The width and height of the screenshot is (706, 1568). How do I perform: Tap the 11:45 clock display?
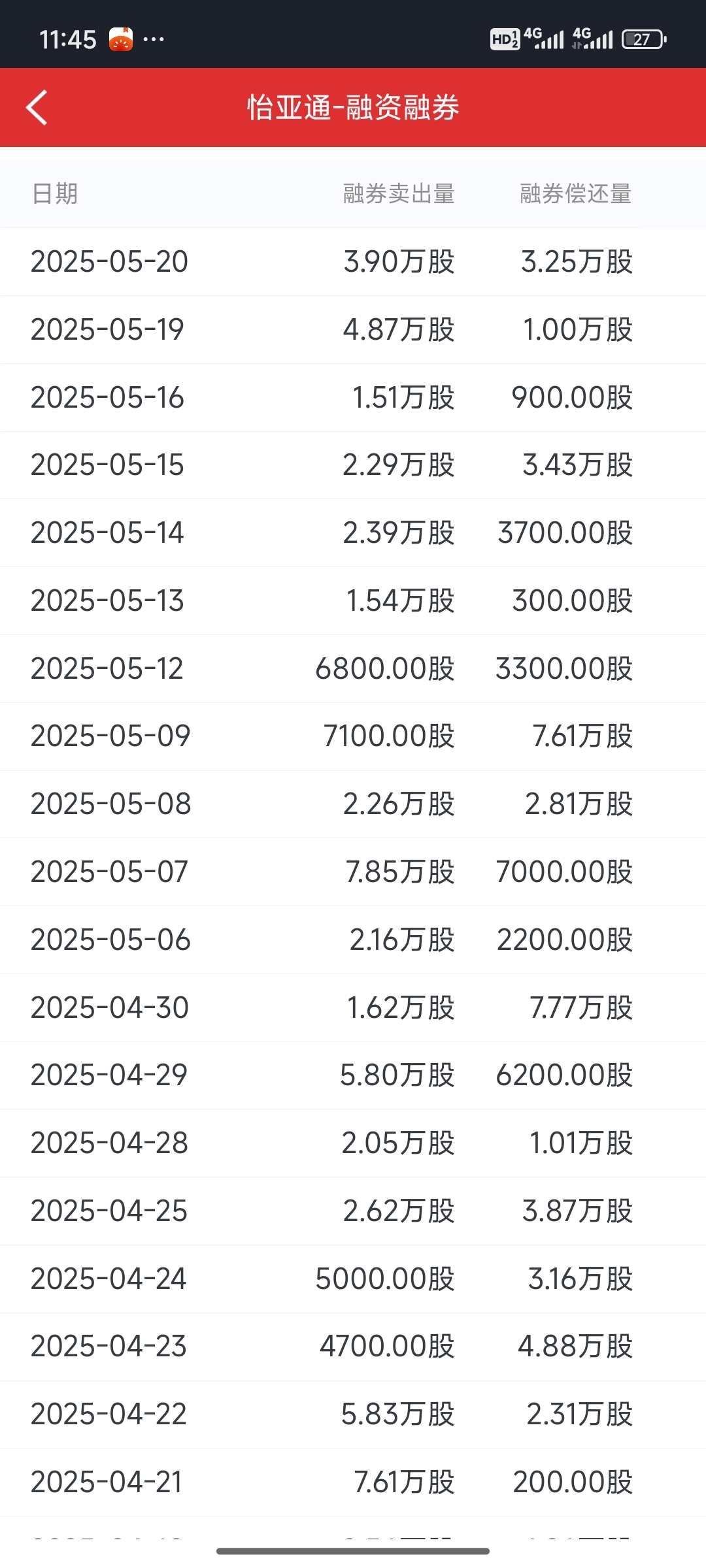pos(68,40)
